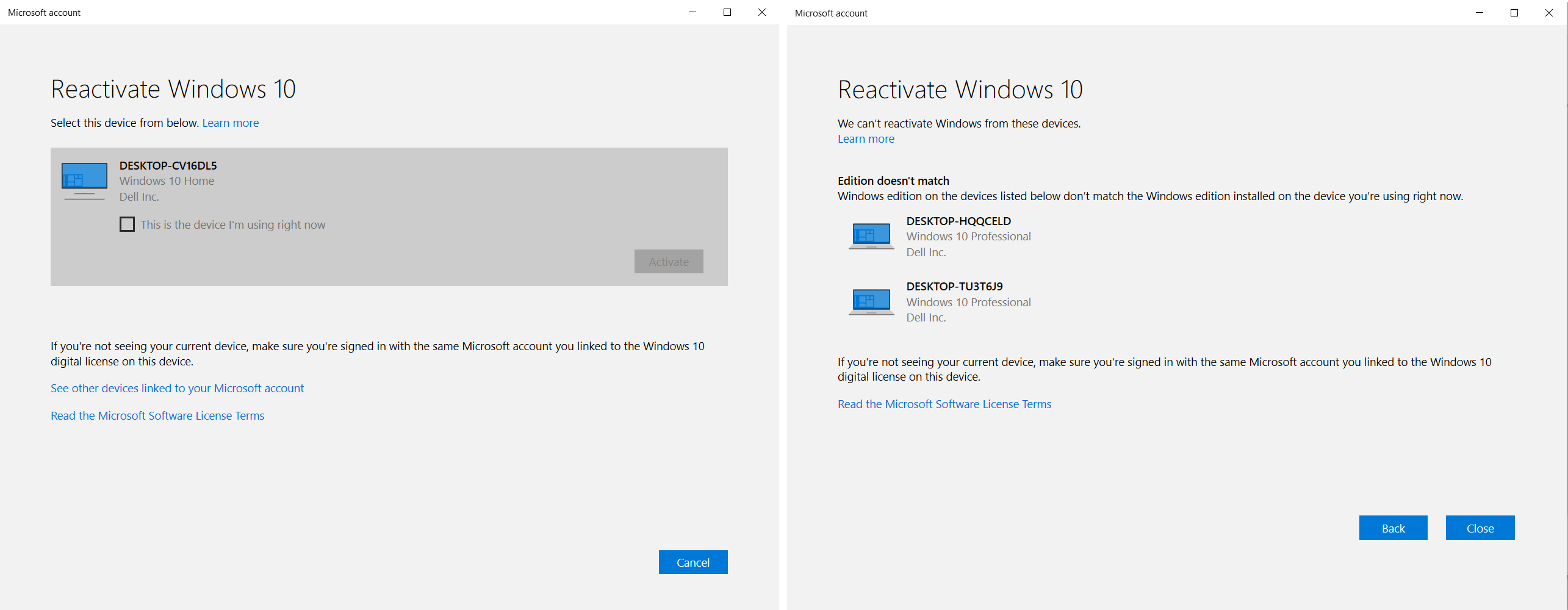This screenshot has height=610, width=1568.
Task: Open Learn more link in left window
Action: [x=231, y=123]
